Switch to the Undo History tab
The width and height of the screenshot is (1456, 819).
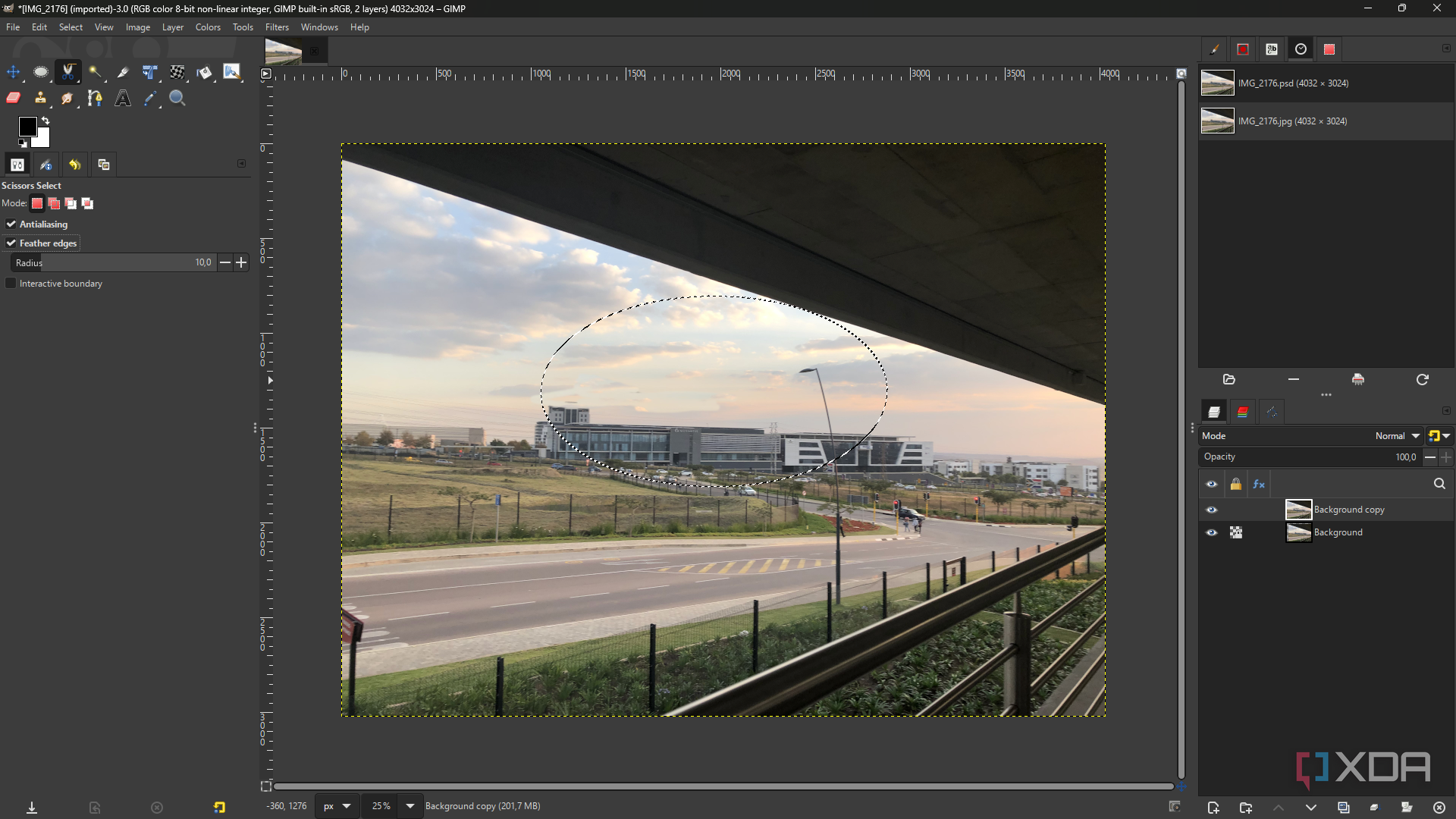(x=74, y=165)
